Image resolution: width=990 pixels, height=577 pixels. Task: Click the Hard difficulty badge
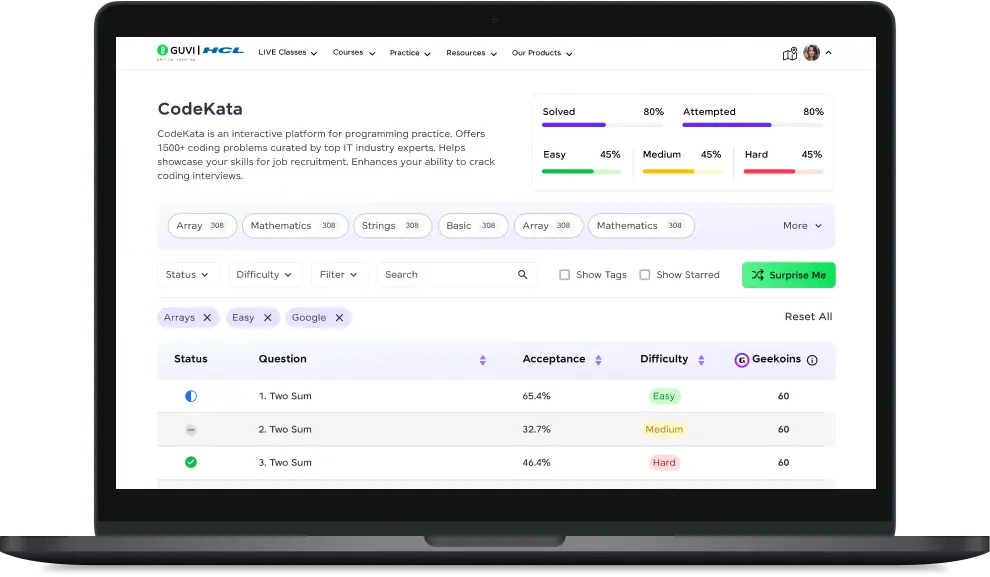coord(664,462)
